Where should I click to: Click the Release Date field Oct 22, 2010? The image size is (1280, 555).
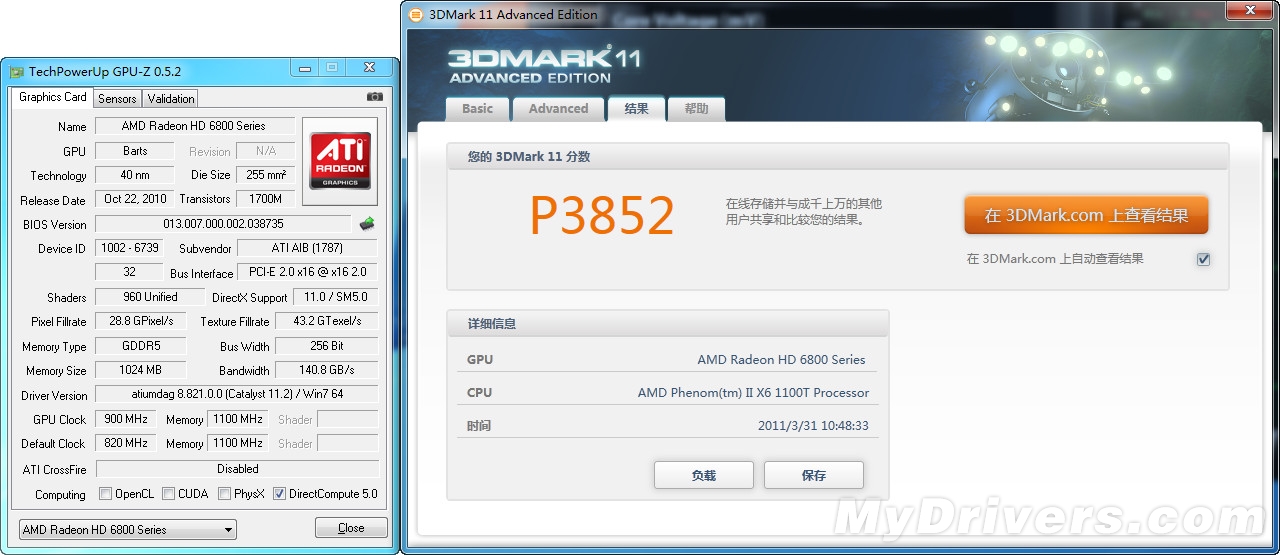pyautogui.click(x=135, y=199)
